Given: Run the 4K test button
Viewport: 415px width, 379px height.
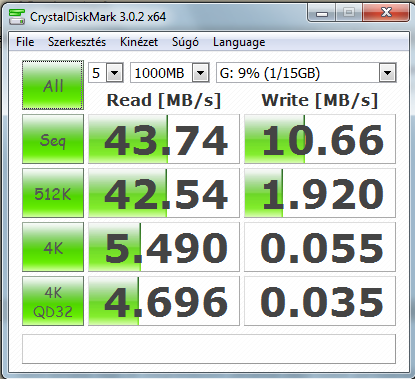Looking at the screenshot, I should (x=53, y=247).
